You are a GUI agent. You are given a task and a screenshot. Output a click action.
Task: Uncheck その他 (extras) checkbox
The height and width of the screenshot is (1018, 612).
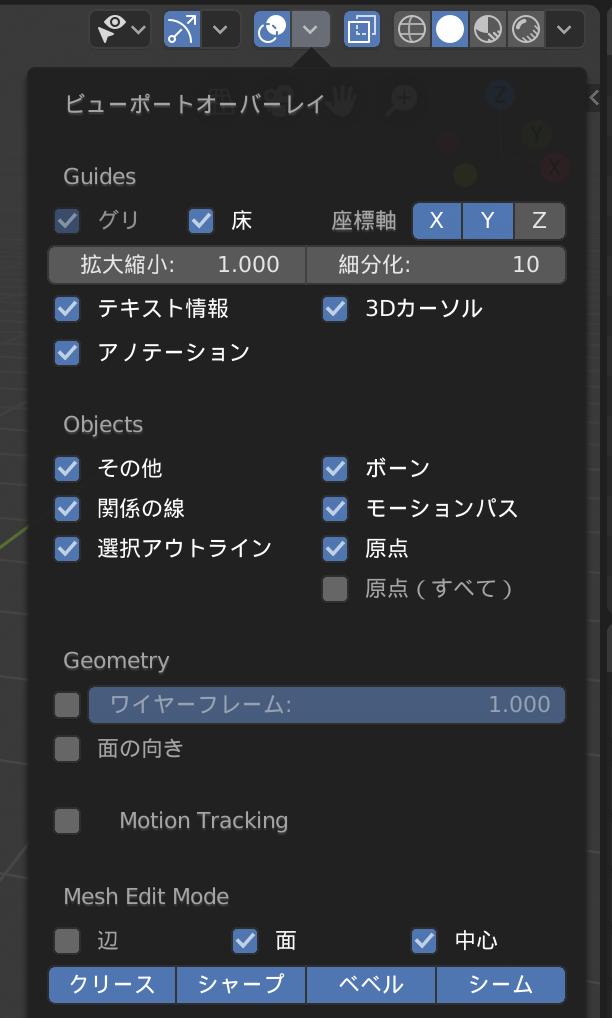click(67, 469)
